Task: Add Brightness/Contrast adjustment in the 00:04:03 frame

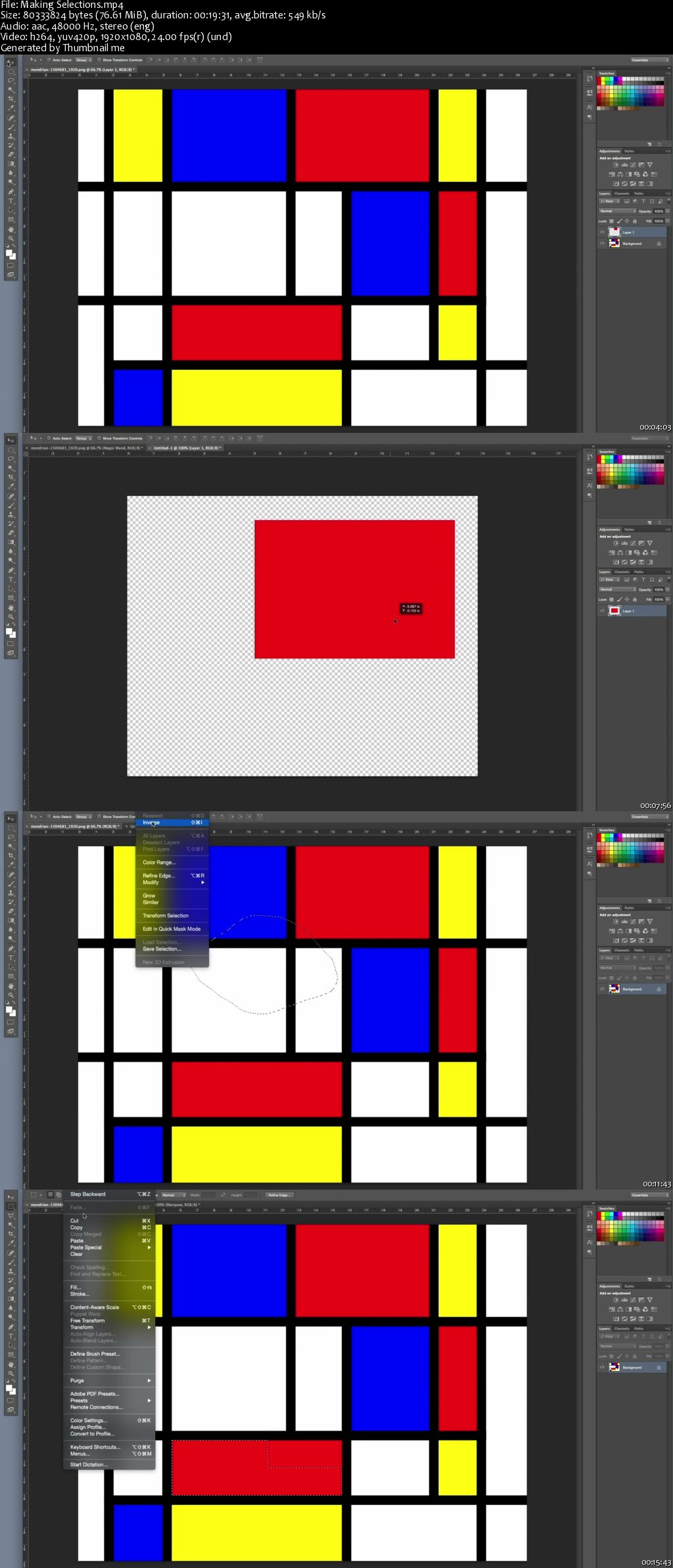Action: pos(616,165)
